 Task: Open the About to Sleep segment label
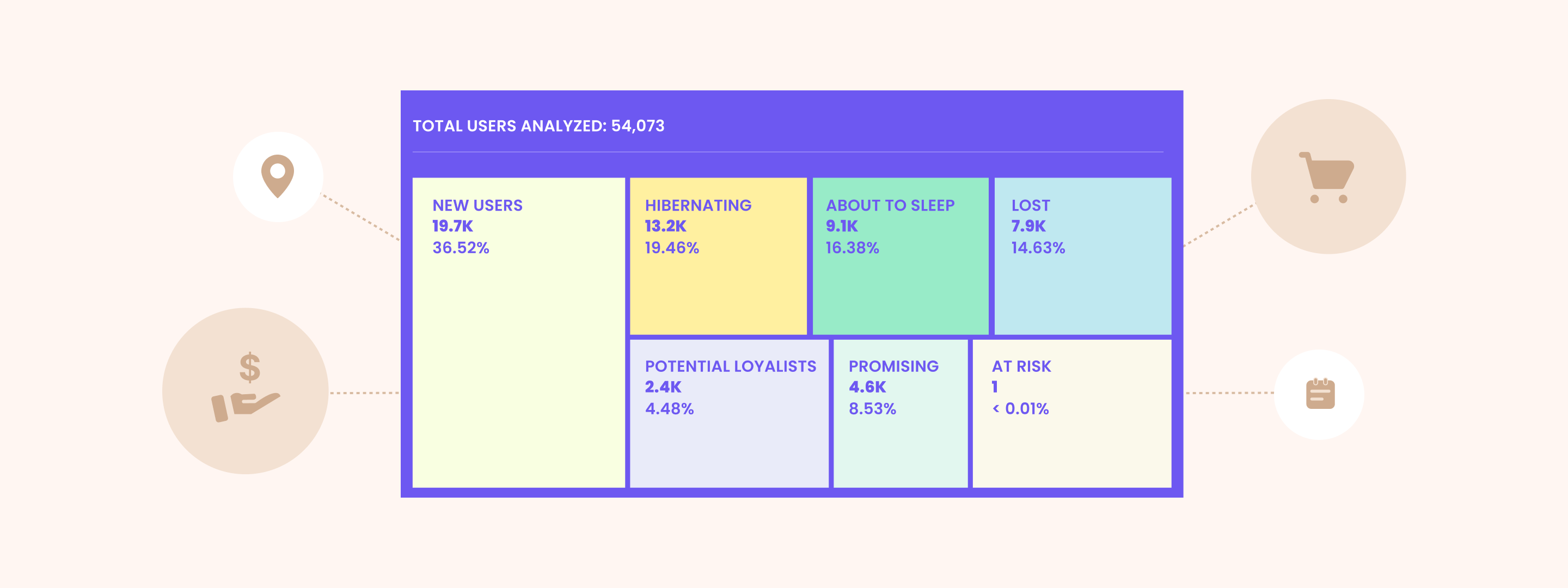889,206
